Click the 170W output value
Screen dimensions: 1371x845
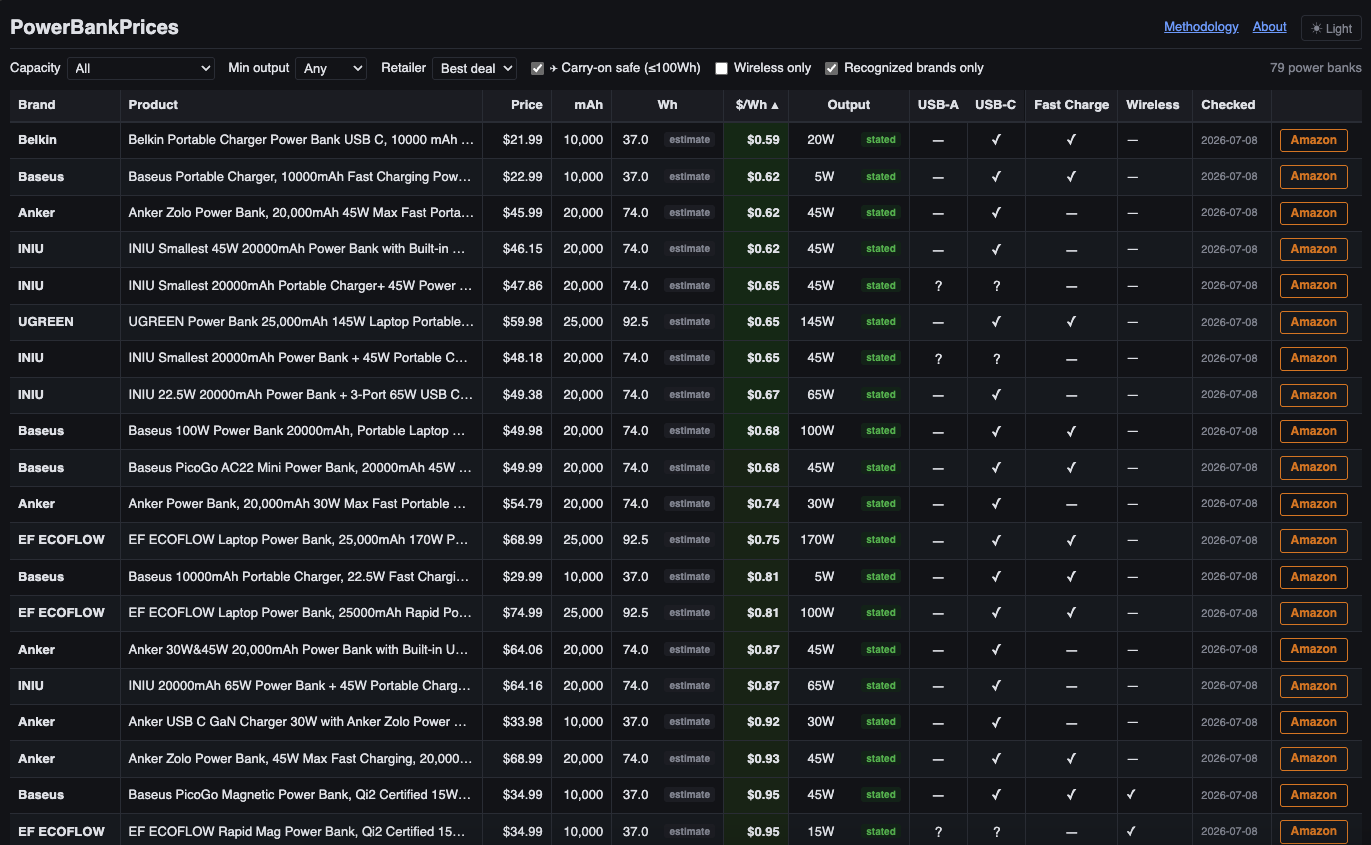817,540
